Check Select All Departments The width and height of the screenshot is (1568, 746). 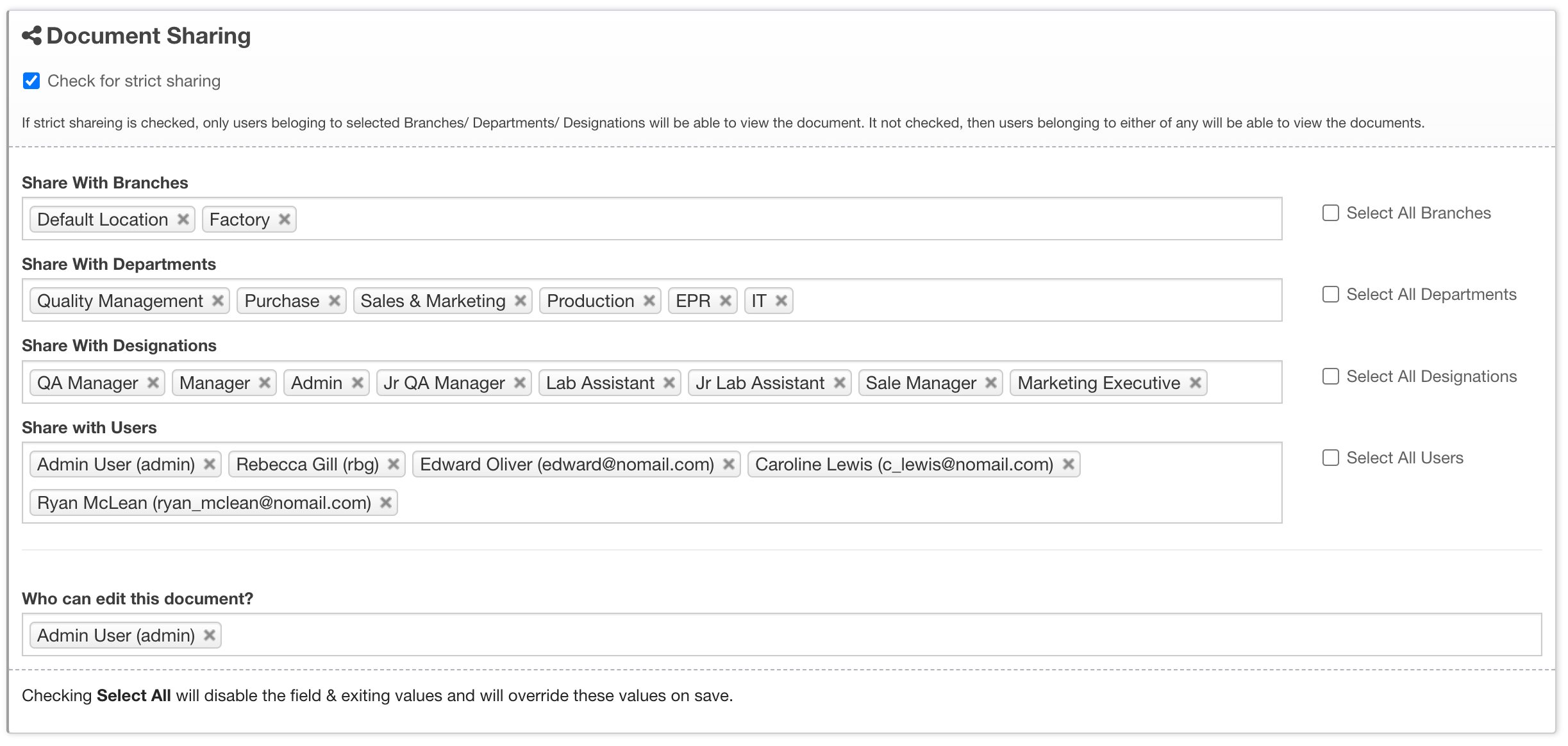1331,294
